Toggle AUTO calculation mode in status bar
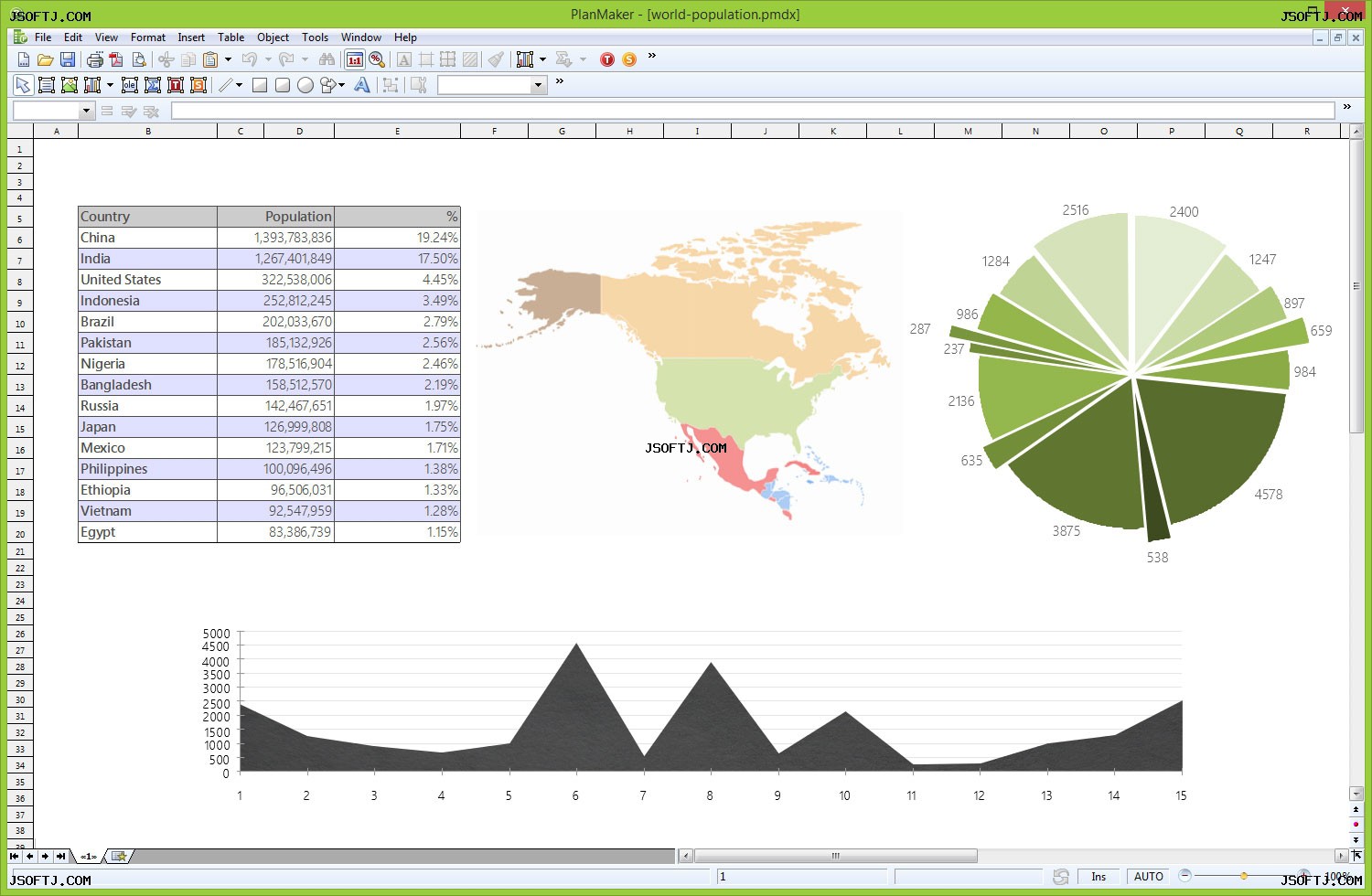This screenshot has width=1372, height=896. coord(1149,877)
